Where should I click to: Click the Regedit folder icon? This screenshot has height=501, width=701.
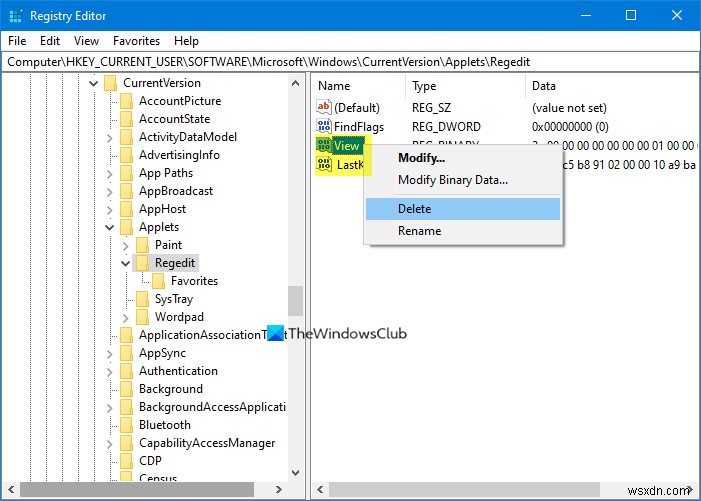click(143, 263)
